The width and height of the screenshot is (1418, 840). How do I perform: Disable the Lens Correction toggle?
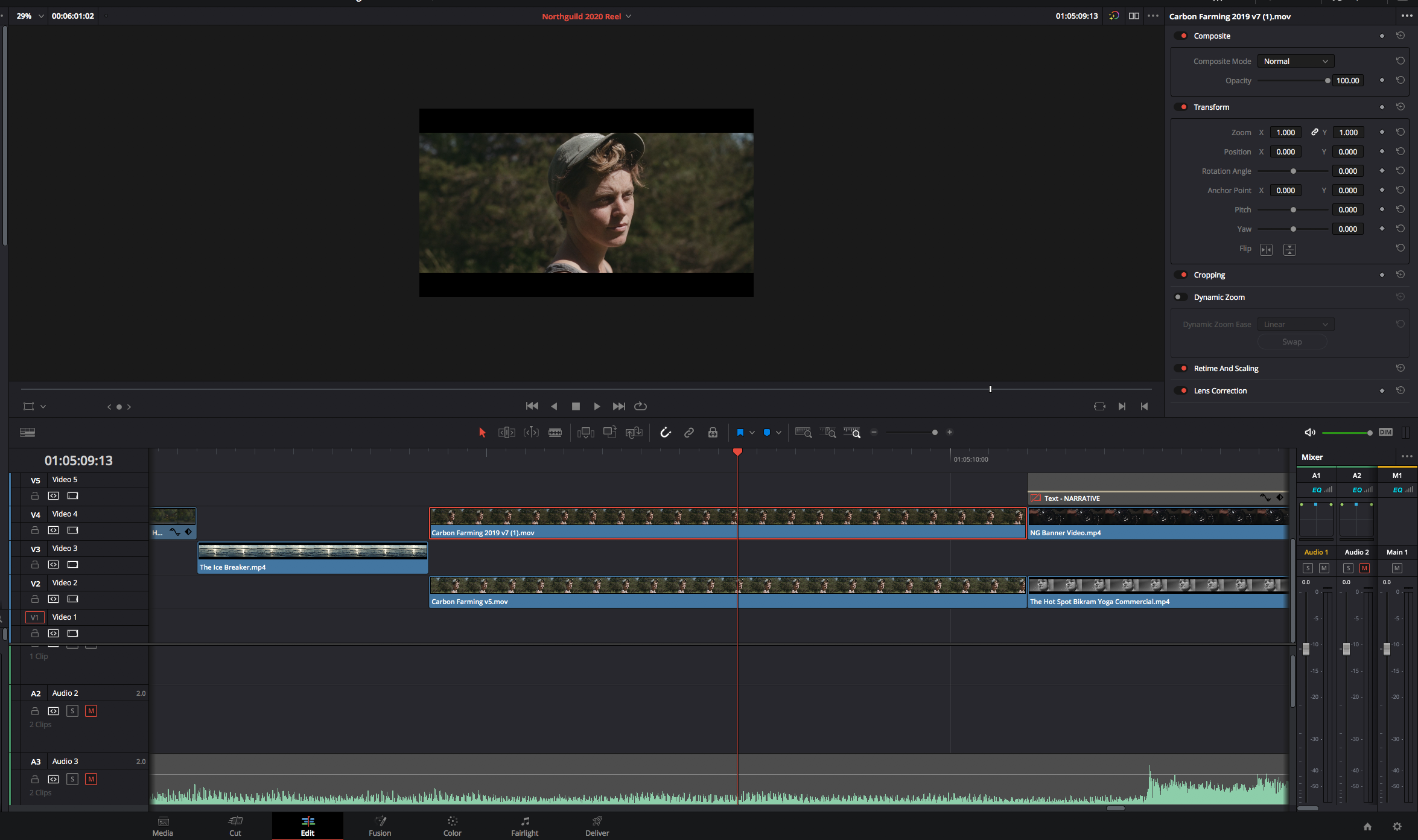coord(1181,390)
